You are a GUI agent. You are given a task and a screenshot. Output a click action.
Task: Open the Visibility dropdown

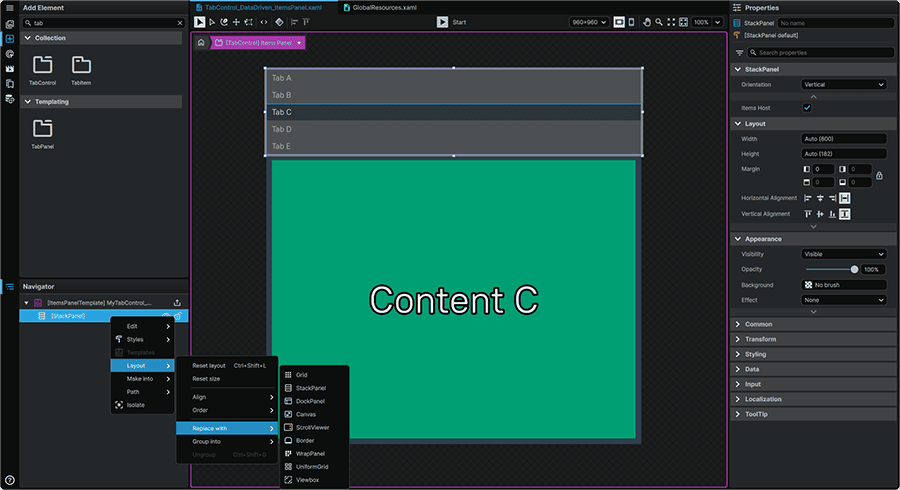844,254
